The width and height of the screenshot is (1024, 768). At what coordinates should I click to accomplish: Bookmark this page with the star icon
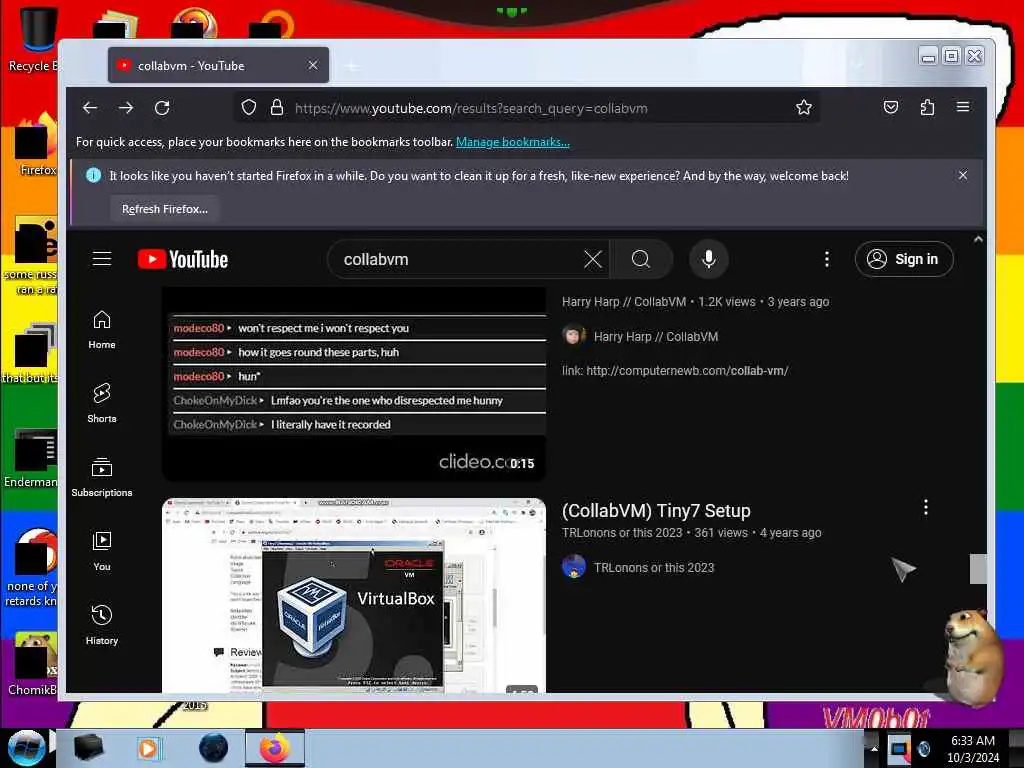(x=804, y=108)
